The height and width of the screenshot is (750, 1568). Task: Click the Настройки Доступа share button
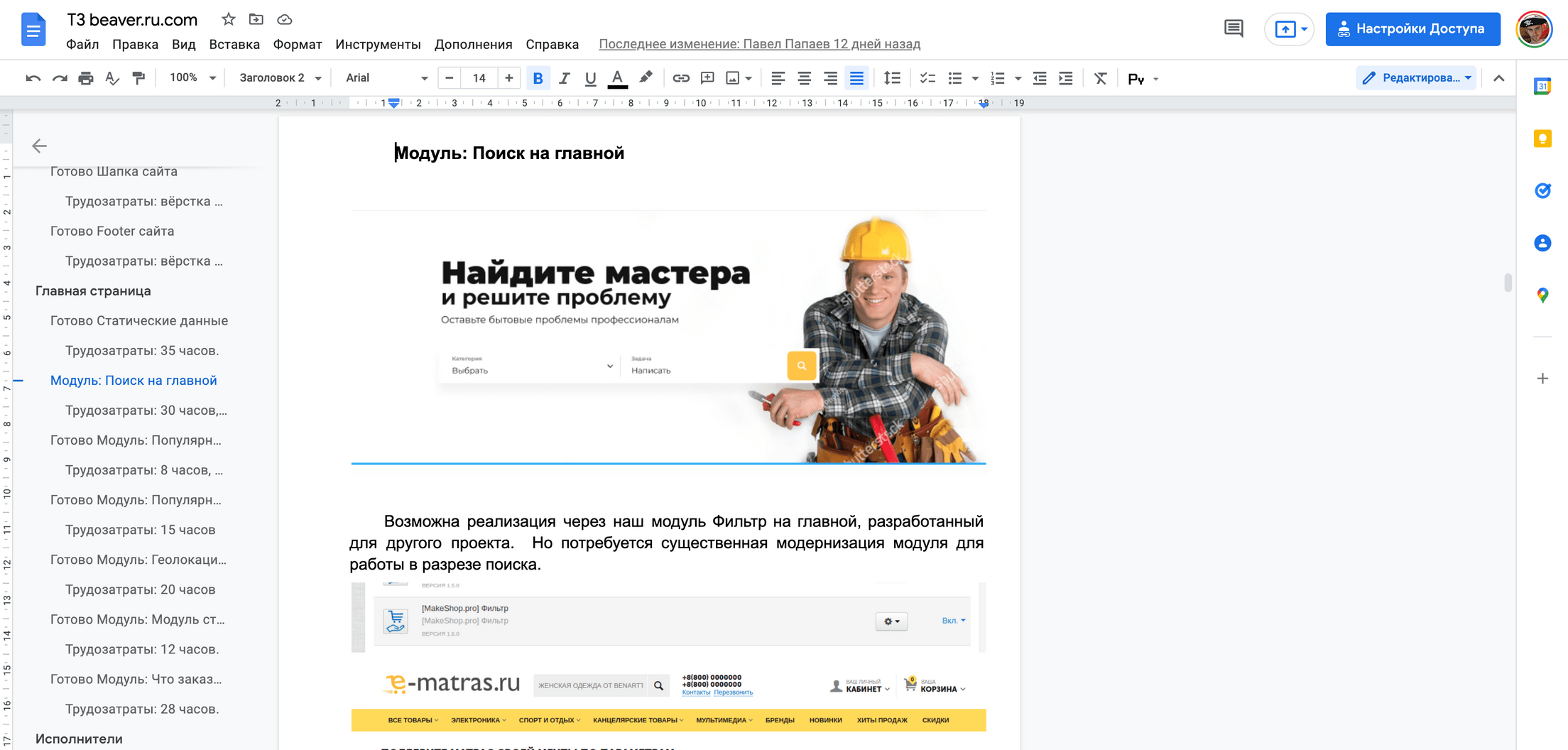1412,29
